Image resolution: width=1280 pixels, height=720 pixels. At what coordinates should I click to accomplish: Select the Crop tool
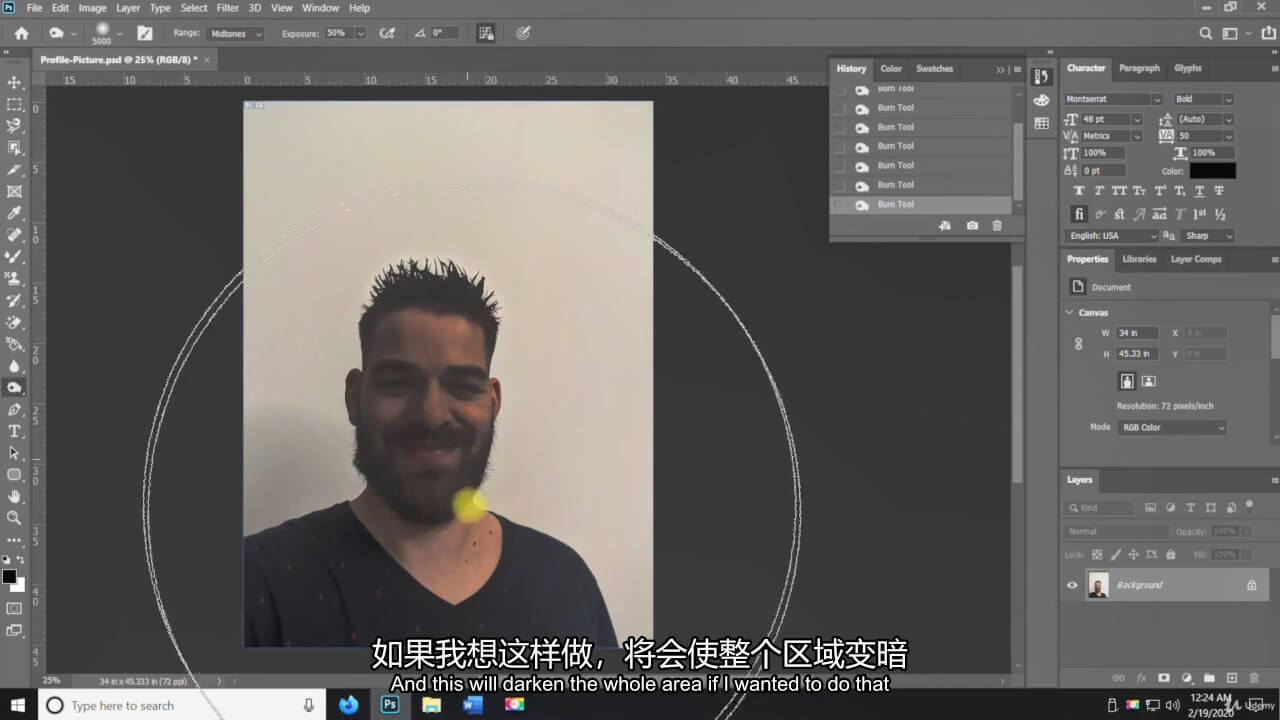(14, 169)
